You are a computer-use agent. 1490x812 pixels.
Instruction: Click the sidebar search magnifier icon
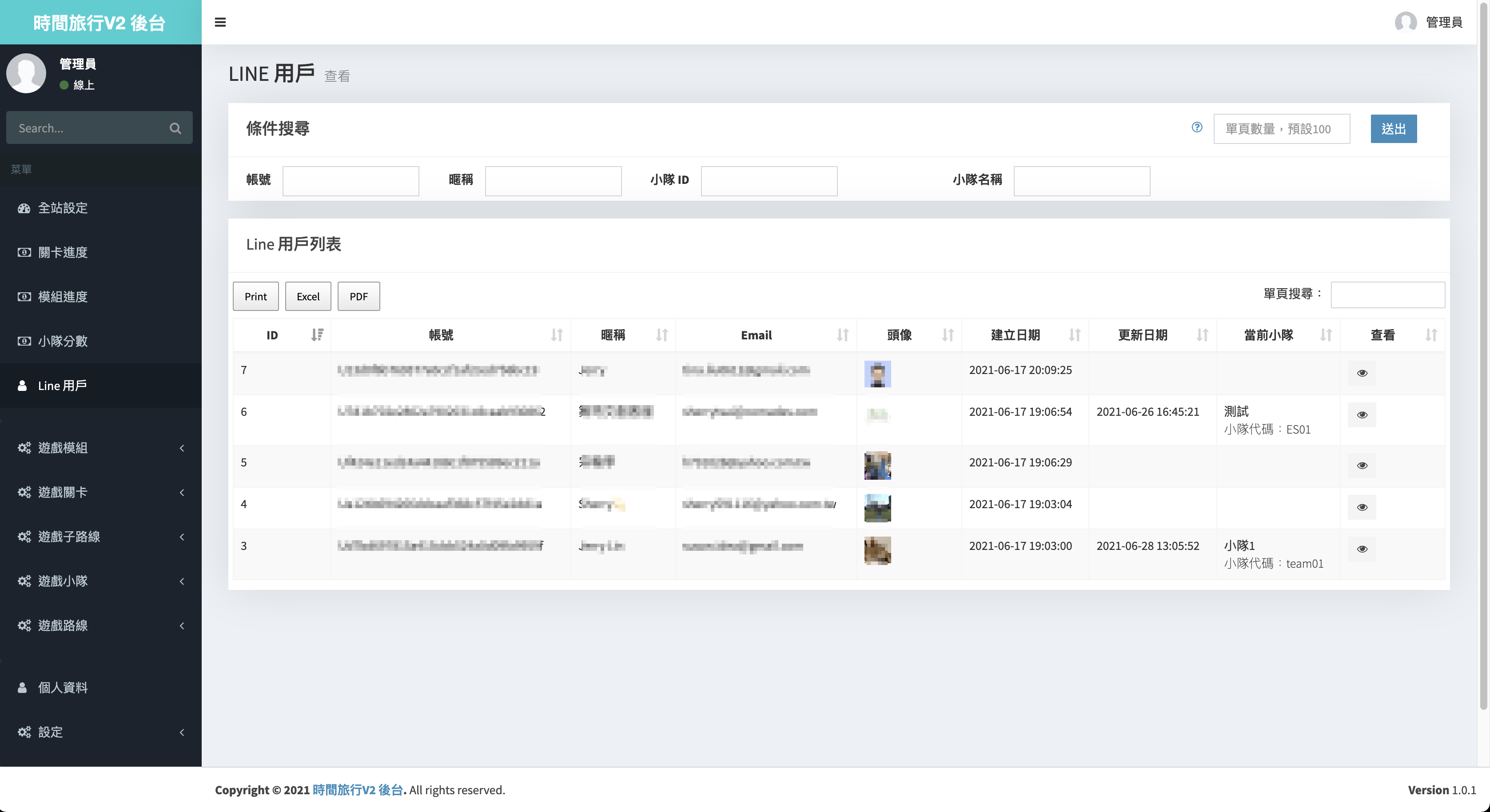coord(175,128)
